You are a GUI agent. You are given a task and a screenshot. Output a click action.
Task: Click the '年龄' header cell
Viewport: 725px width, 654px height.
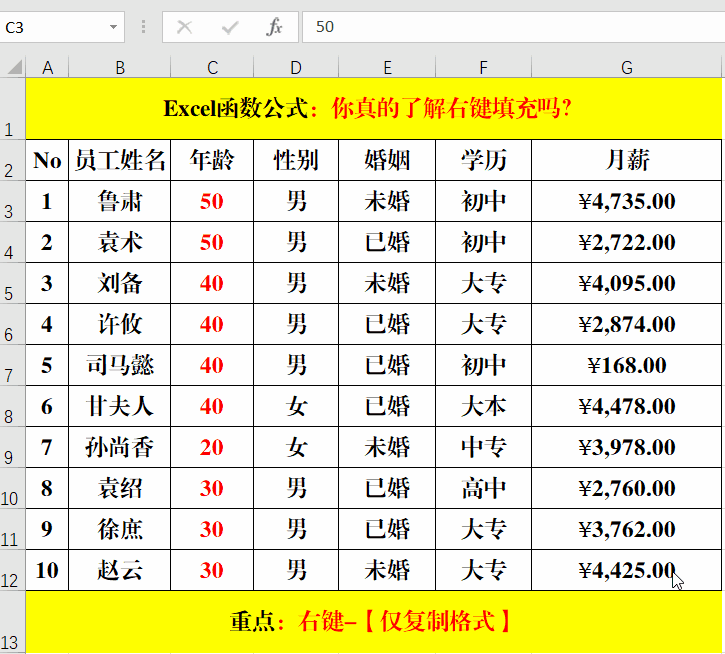(212, 160)
